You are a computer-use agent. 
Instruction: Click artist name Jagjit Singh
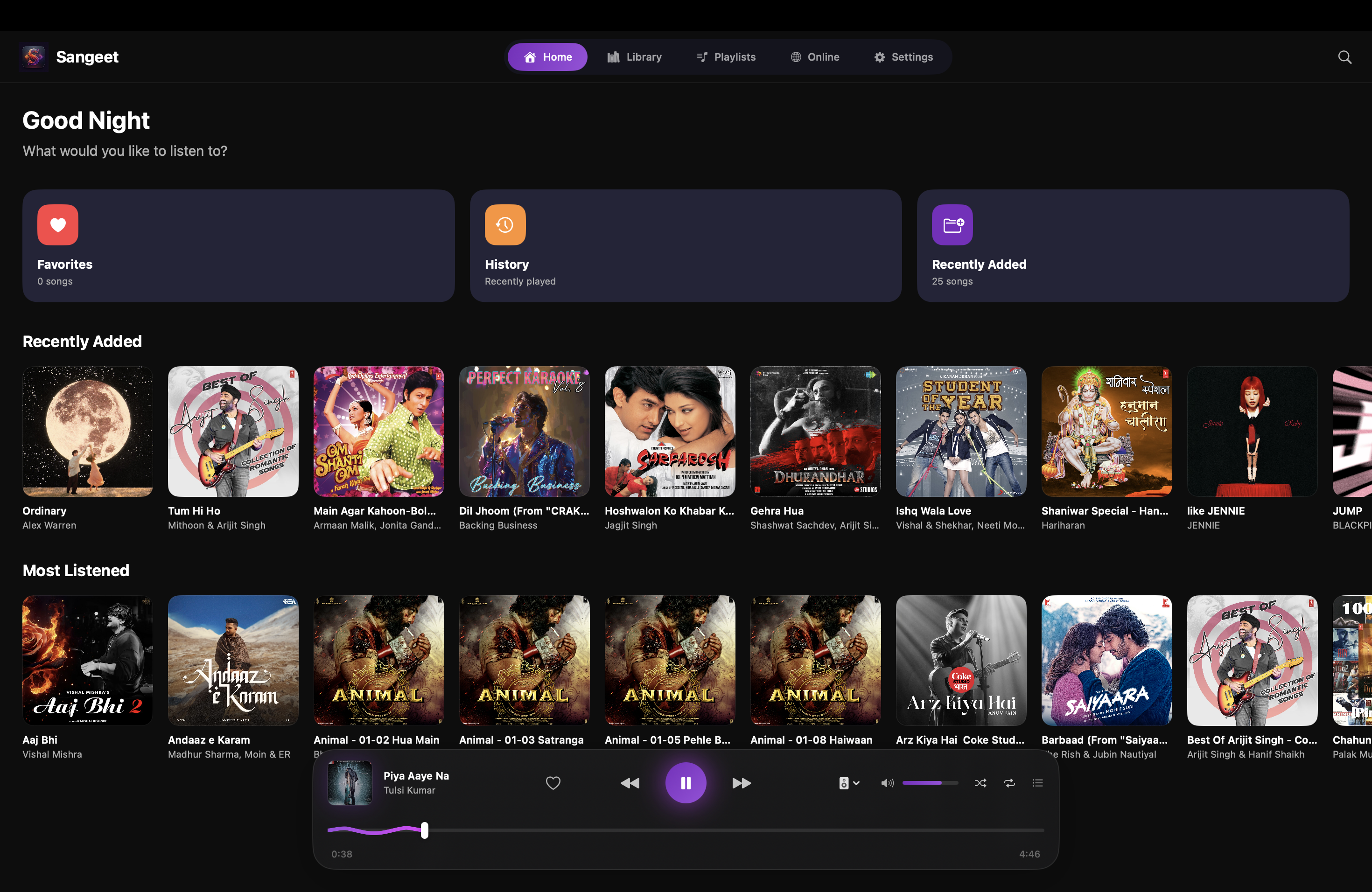coord(630,525)
